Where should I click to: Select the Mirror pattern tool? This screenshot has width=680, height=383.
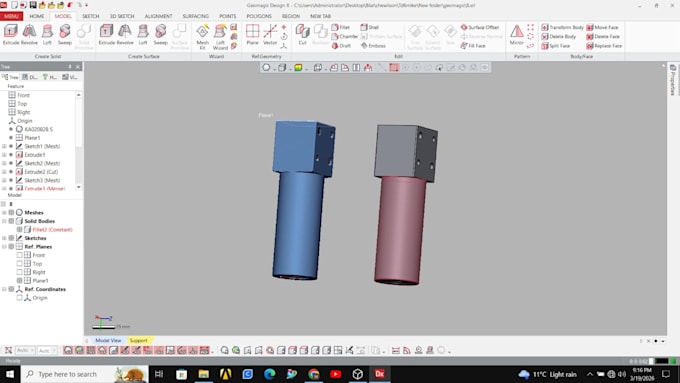coord(517,34)
